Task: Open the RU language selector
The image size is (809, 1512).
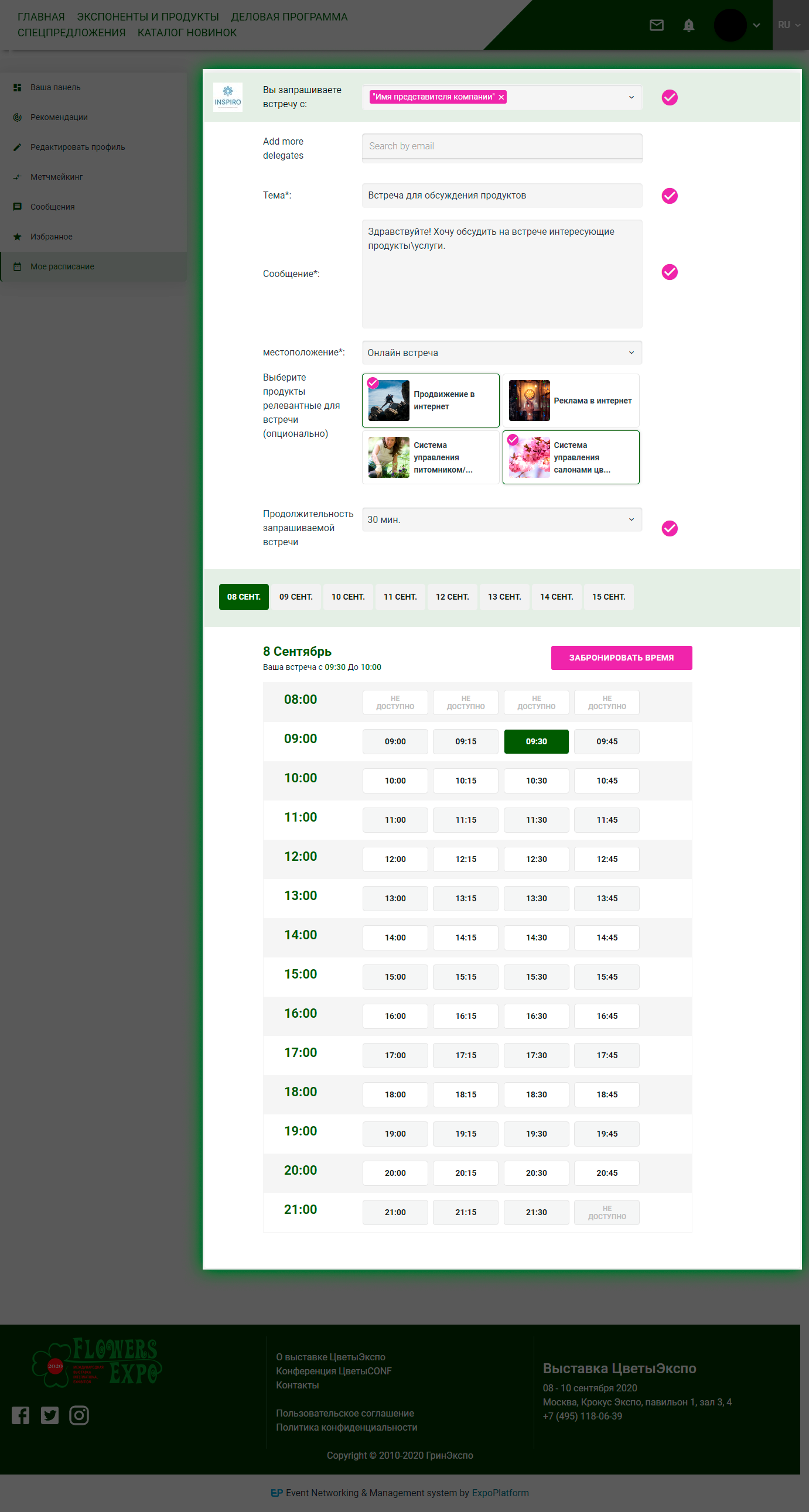Action: pyautogui.click(x=789, y=25)
